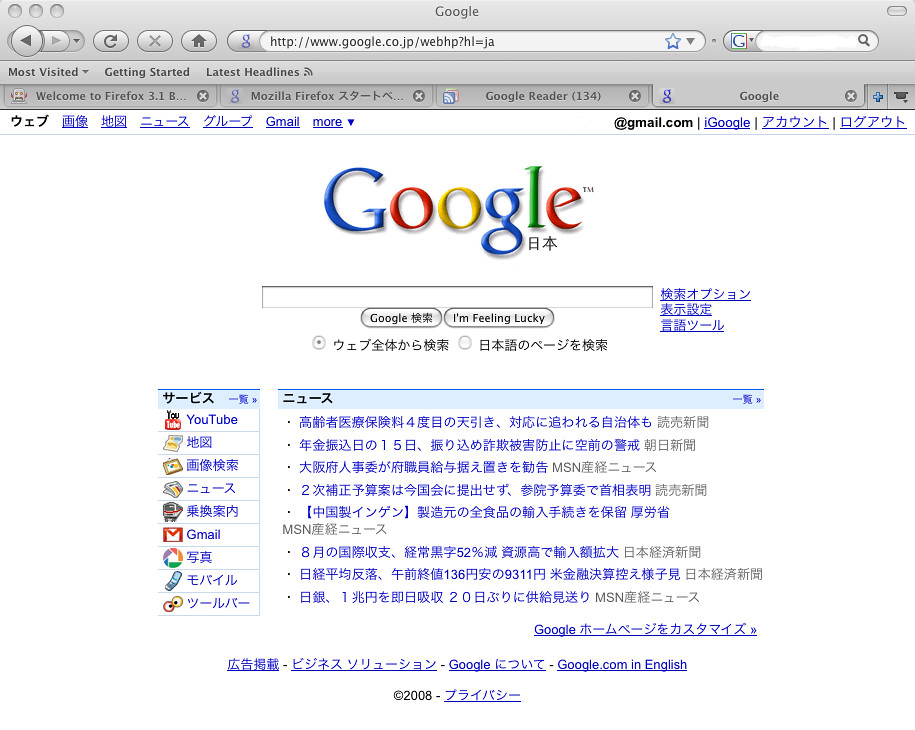This screenshot has width=915, height=730.
Task: Click the 地図 maps icon in services
Action: click(x=173, y=443)
